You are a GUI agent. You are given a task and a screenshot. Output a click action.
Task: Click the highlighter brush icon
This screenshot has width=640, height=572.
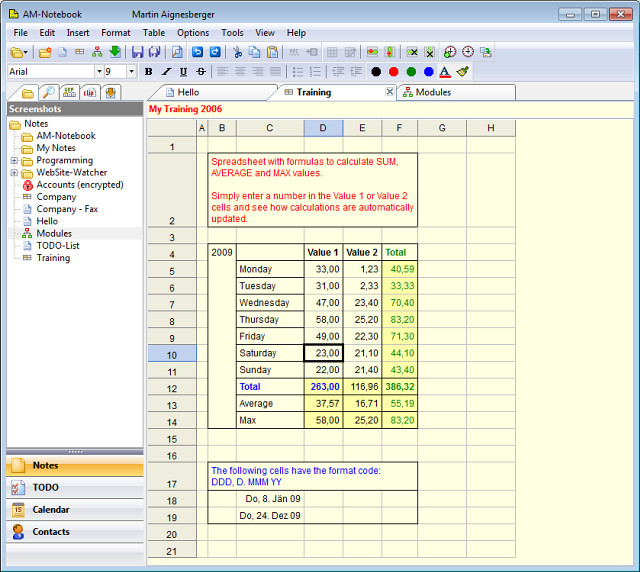(x=462, y=71)
